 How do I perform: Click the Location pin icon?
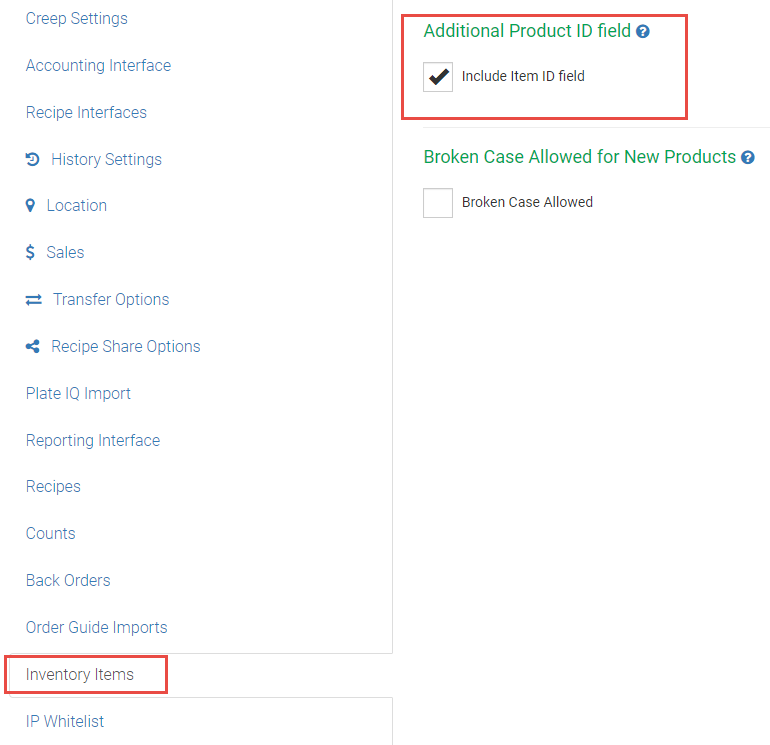click(30, 205)
